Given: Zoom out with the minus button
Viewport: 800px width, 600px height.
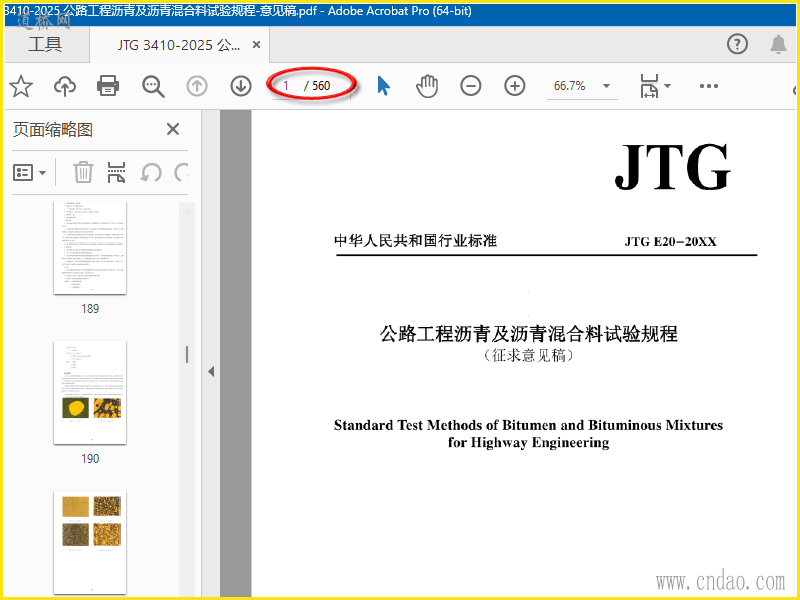Looking at the screenshot, I should tap(471, 86).
